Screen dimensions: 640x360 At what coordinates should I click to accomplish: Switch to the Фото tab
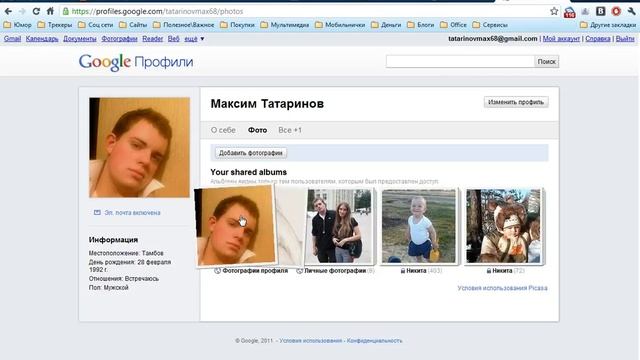[x=258, y=130]
